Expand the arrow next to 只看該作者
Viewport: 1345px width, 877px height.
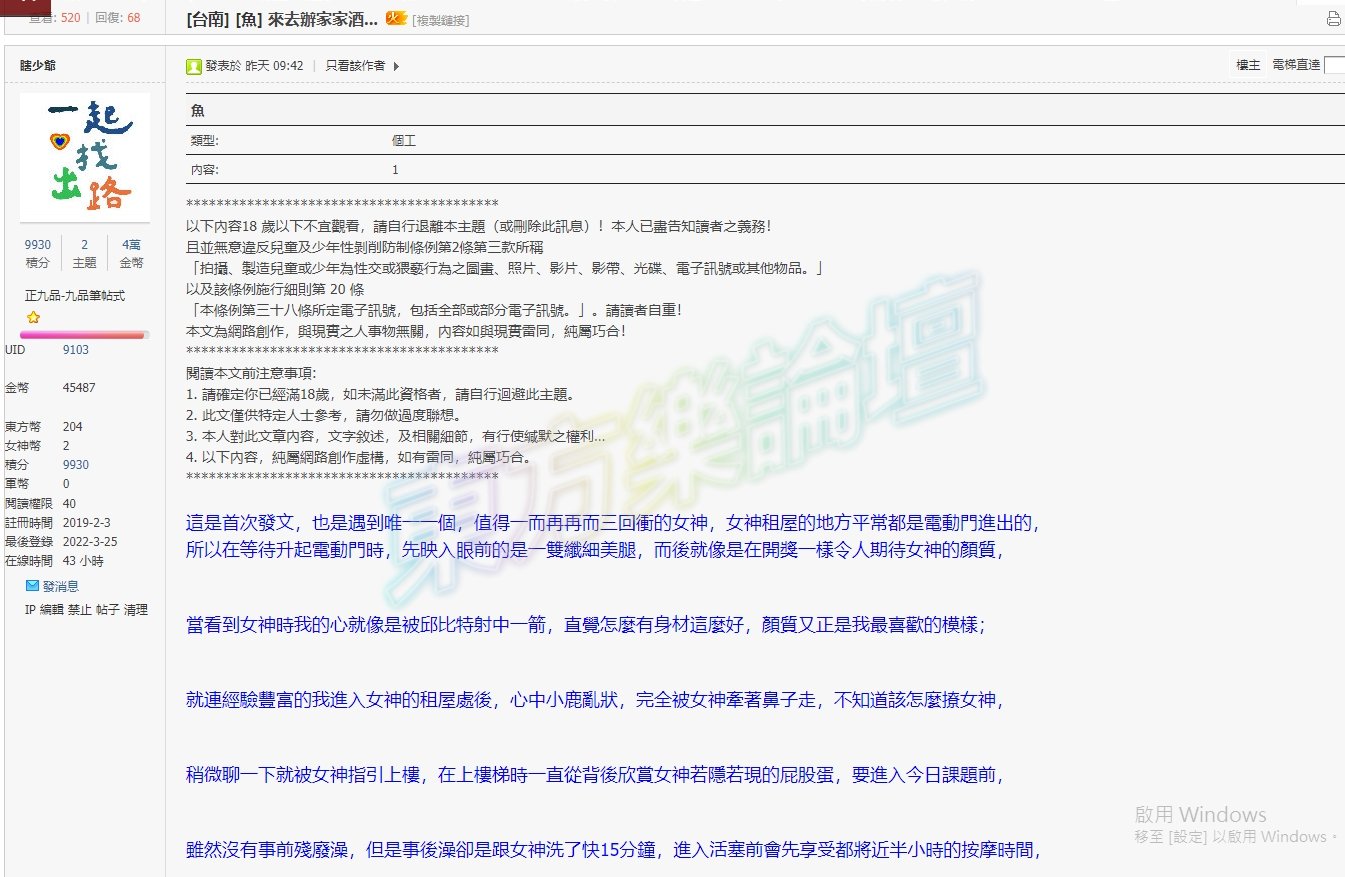pos(396,66)
